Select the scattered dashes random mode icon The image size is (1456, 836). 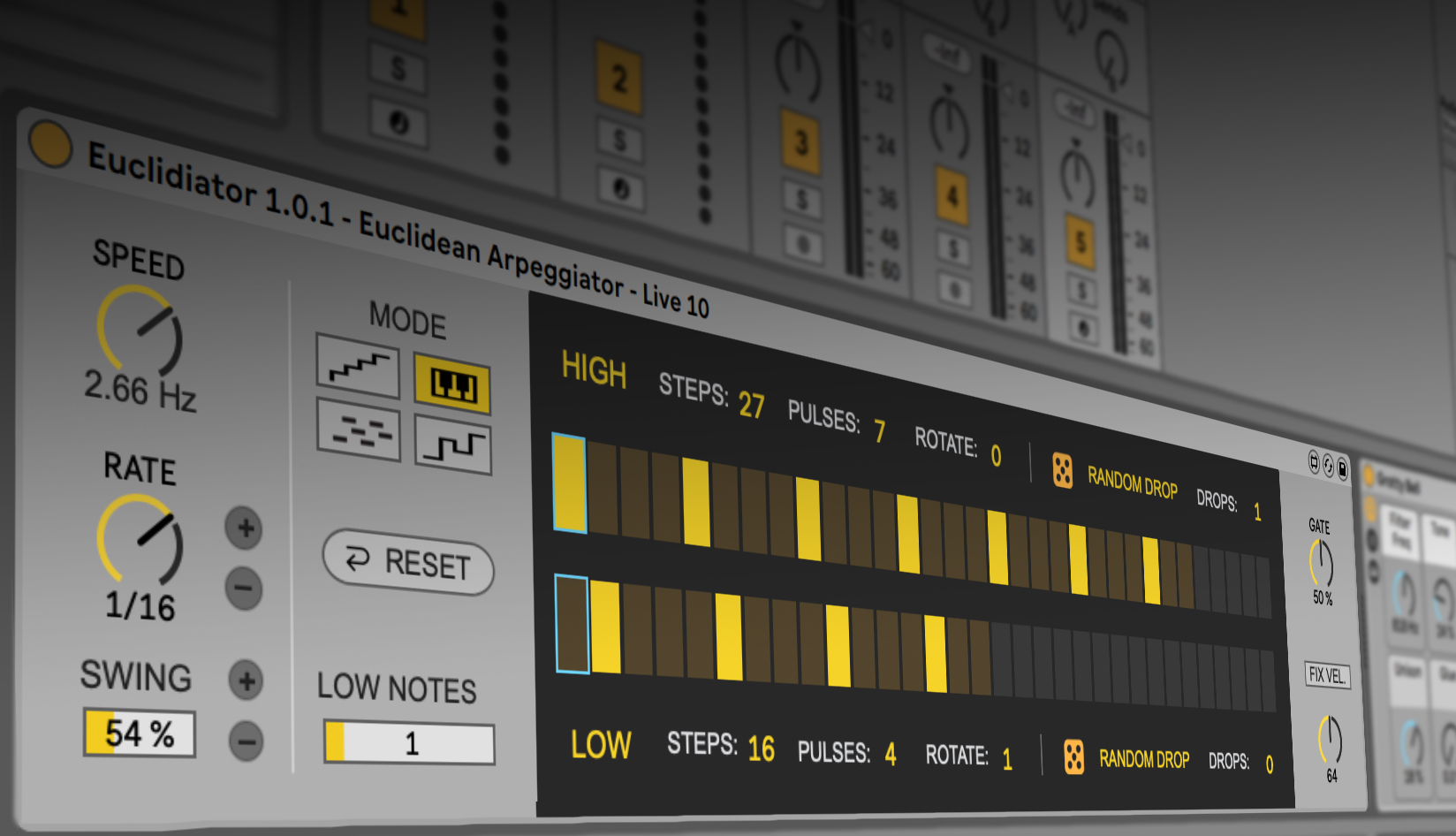(x=358, y=430)
